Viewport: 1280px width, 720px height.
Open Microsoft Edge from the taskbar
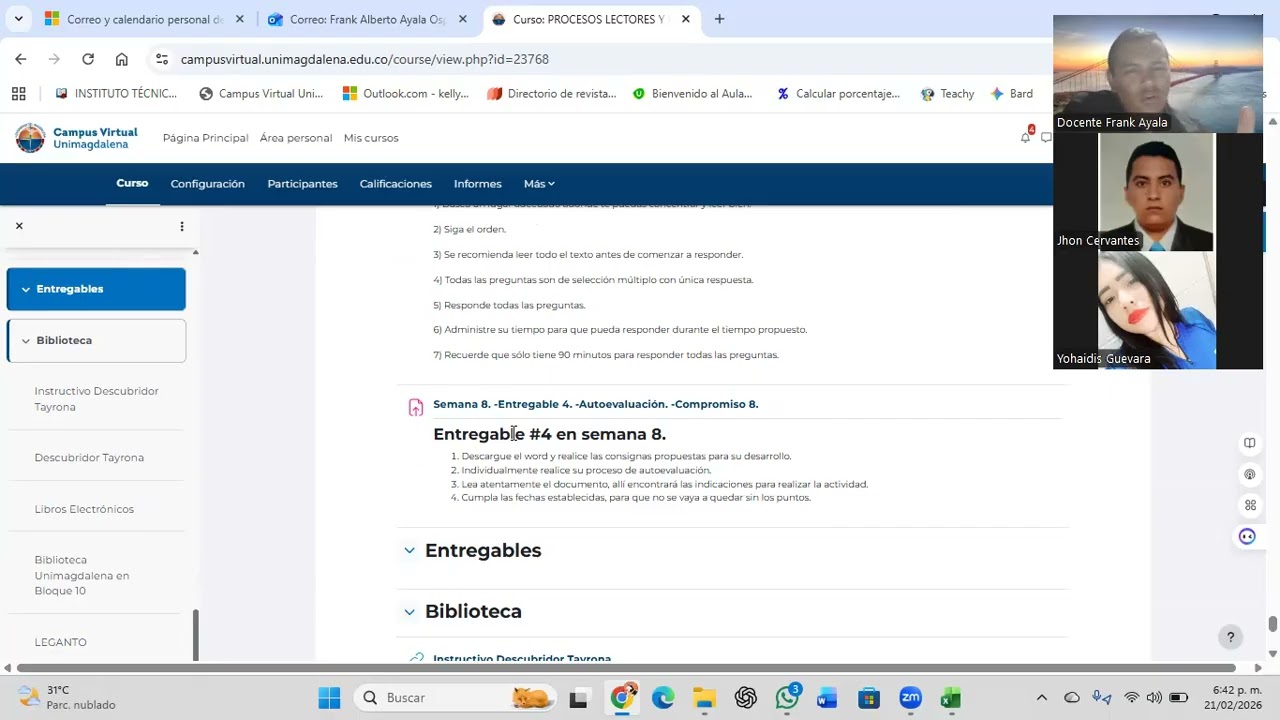pos(663,698)
